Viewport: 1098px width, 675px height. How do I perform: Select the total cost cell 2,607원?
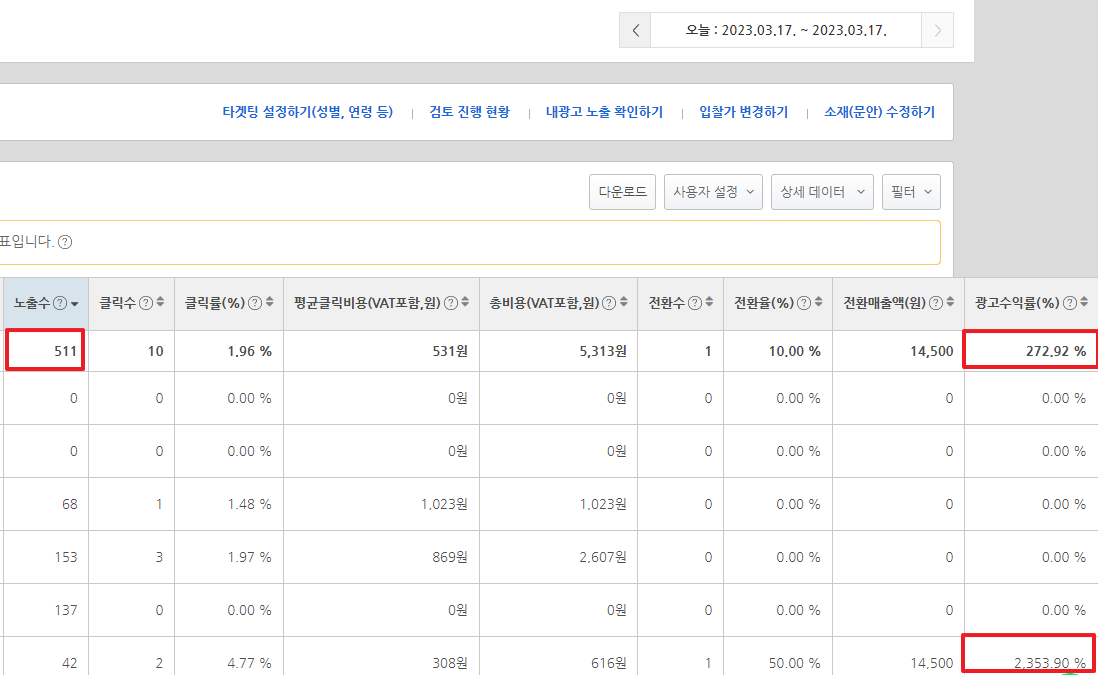tap(603, 557)
